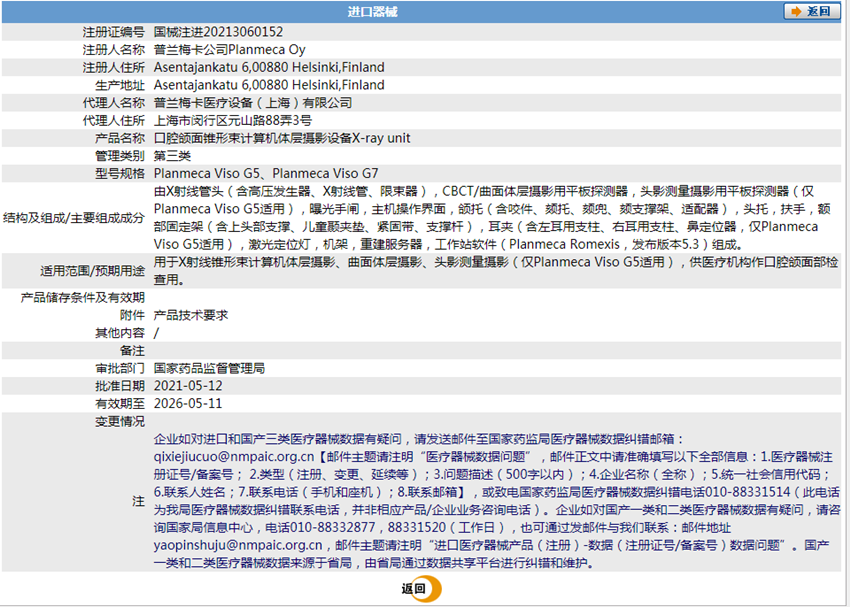Image resolution: width=850 pixels, height=607 pixels.
Task: Click the 进口器械 header title
Action: [x=372, y=11]
